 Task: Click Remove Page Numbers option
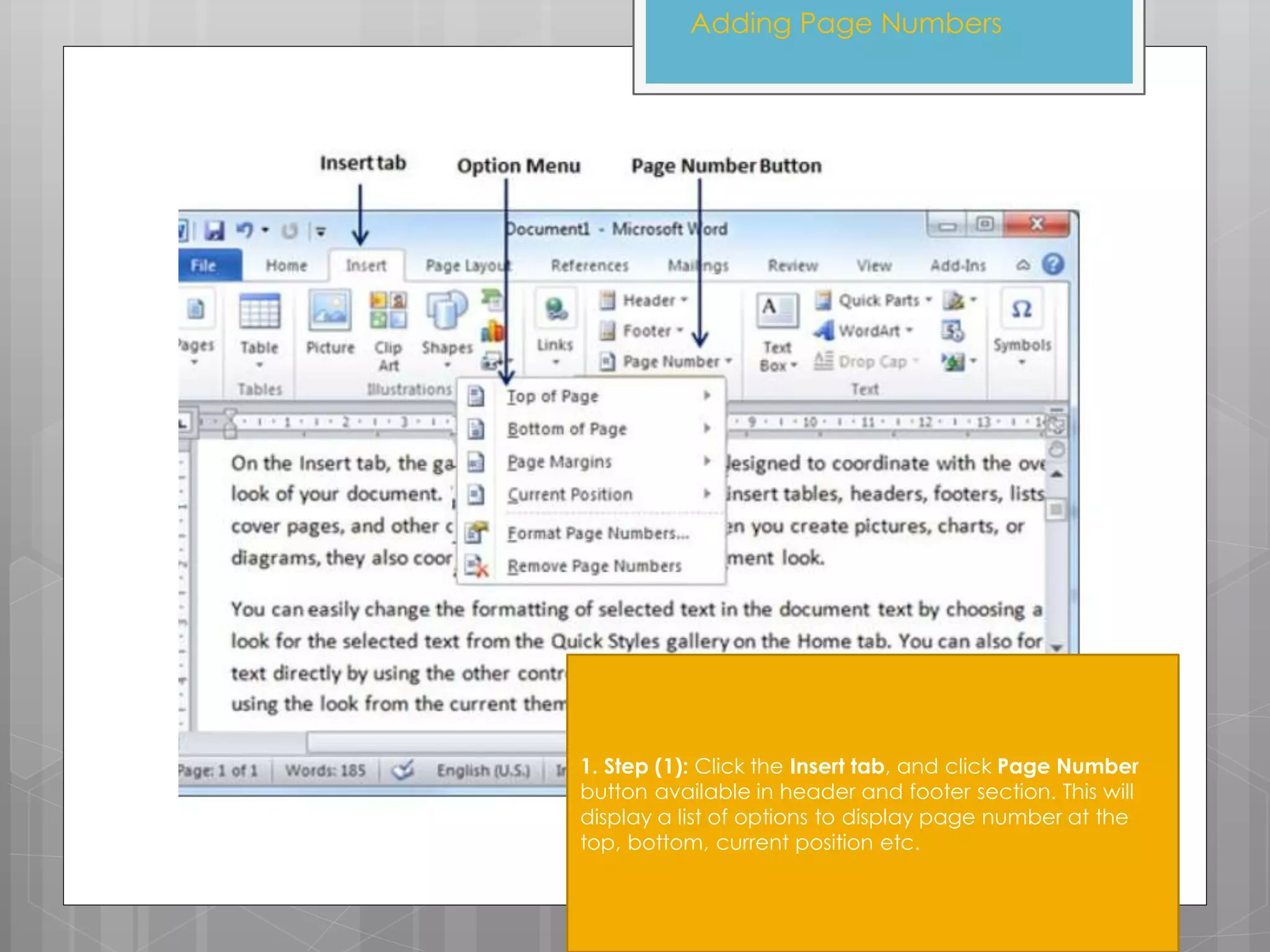pyautogui.click(x=594, y=566)
